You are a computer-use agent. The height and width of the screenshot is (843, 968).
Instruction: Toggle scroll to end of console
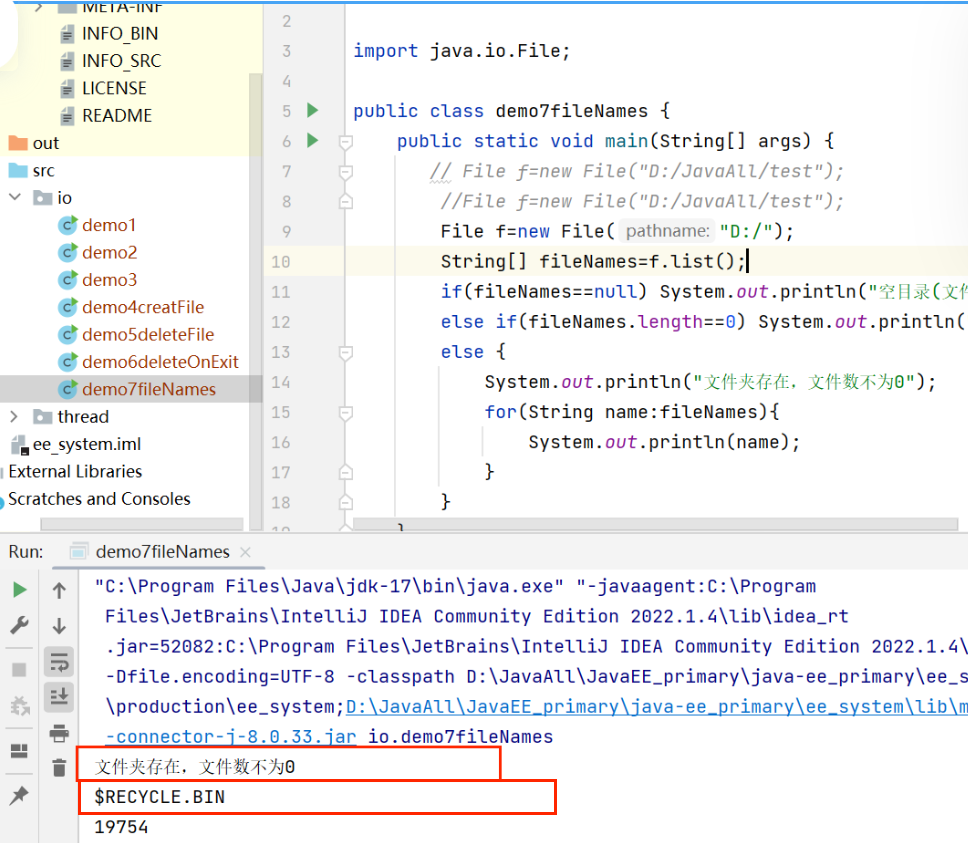pos(59,697)
